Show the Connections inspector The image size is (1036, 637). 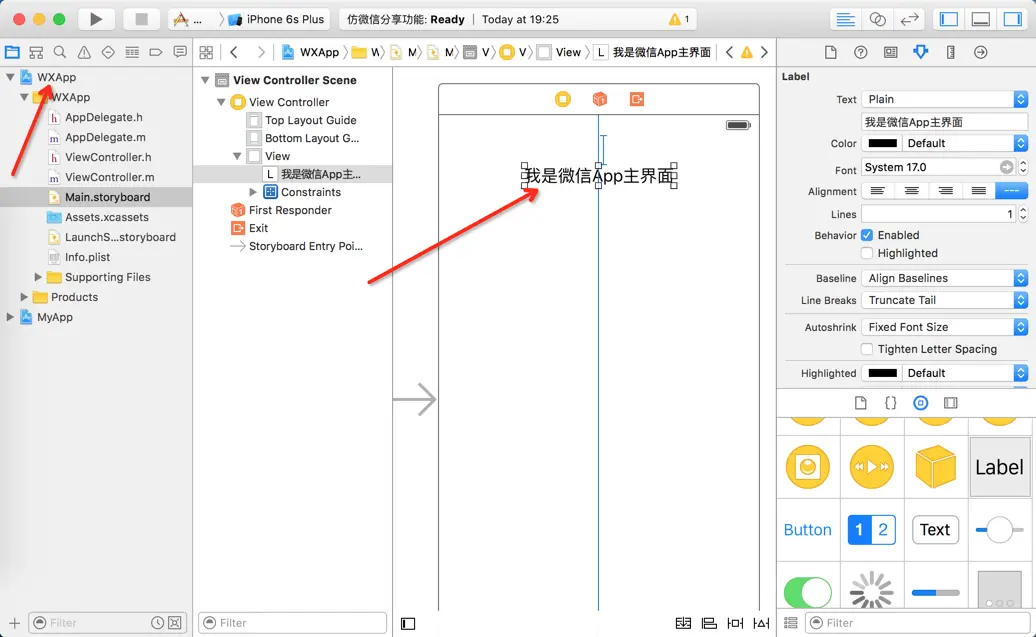pyautogui.click(x=980, y=52)
